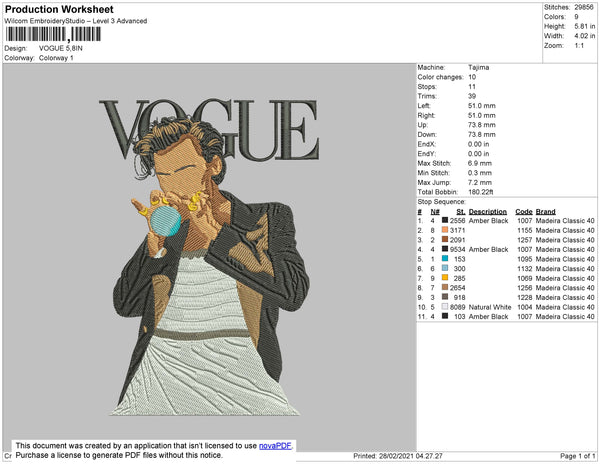Click the "Brand" column header
Image resolution: width=600 pixels, height=464 pixels.
545,212
